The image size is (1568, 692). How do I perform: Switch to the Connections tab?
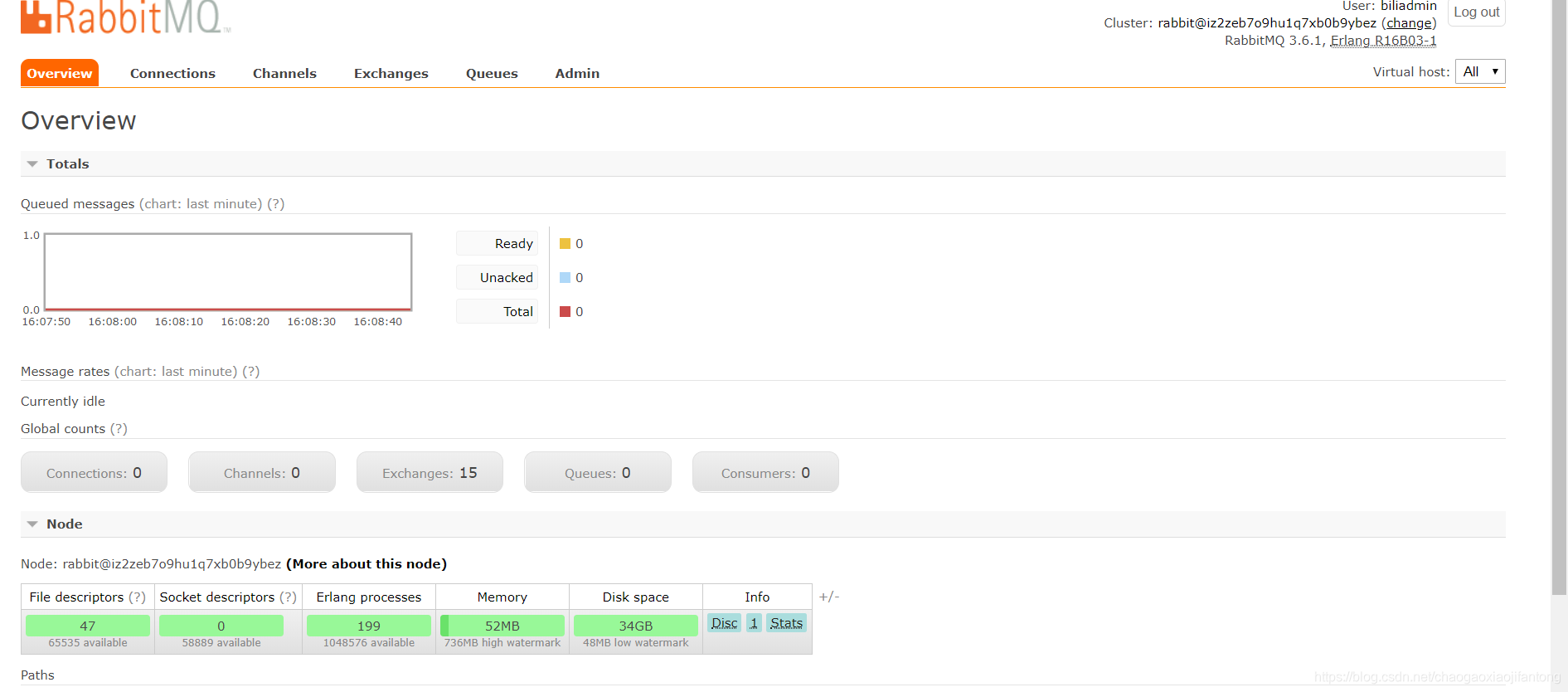coord(172,73)
